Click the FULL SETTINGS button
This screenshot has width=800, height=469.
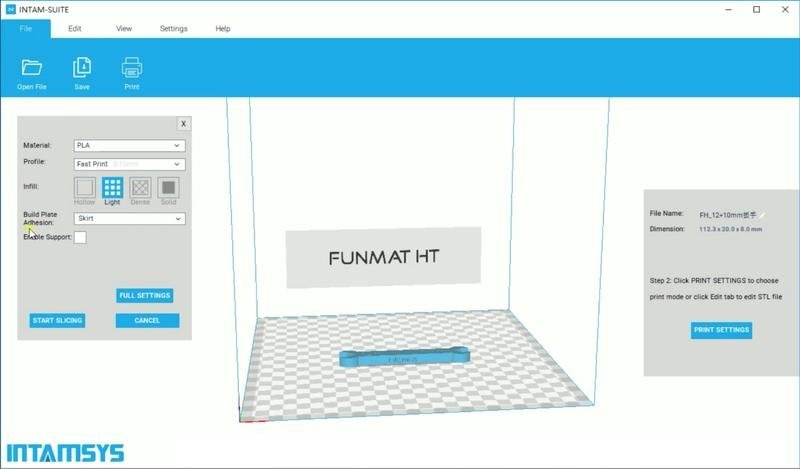pos(145,295)
